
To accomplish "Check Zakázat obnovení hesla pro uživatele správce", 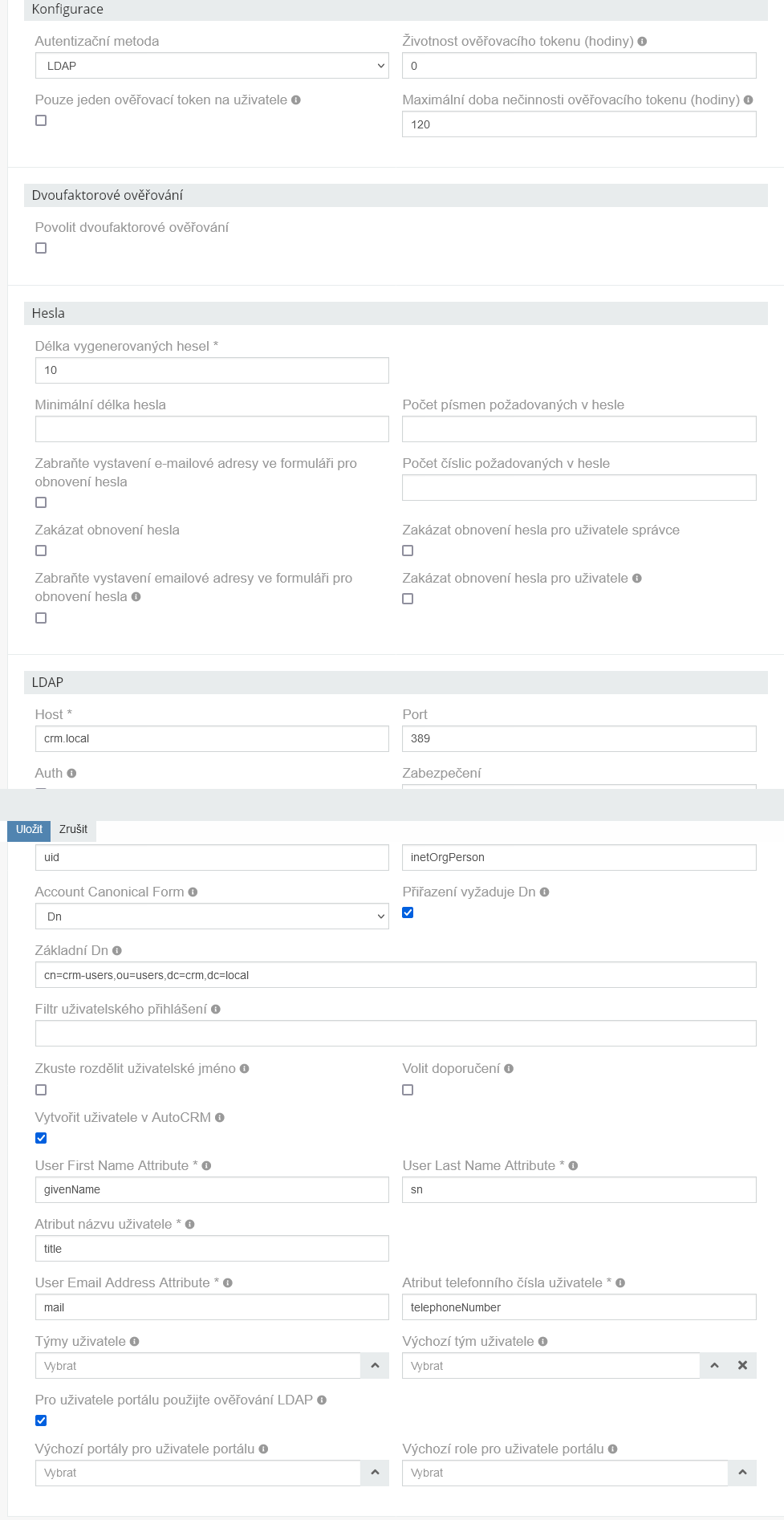I will (x=408, y=551).
